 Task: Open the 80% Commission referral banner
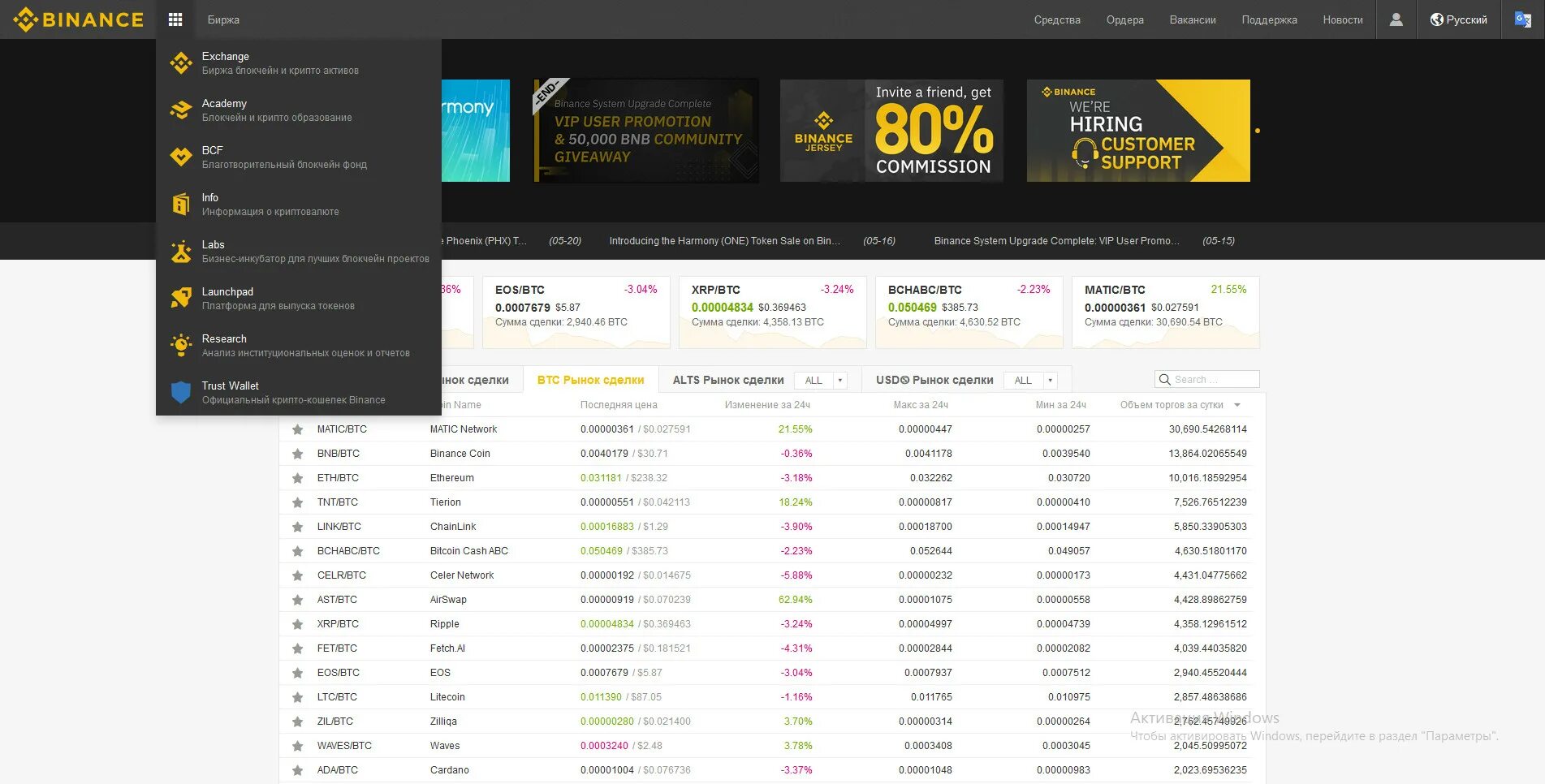point(891,131)
